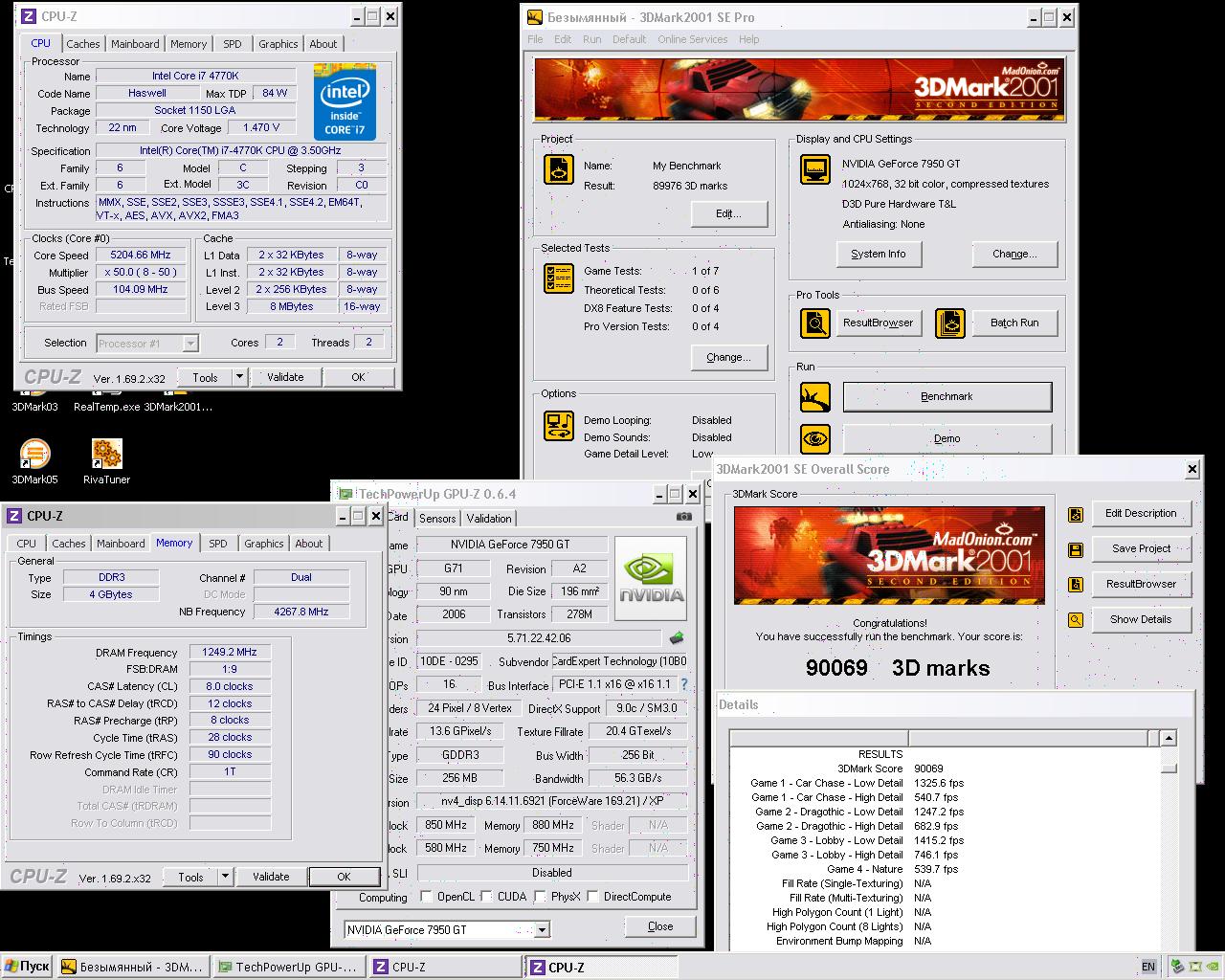
Task: Click Change... under Selected Tests
Action: click(x=728, y=358)
